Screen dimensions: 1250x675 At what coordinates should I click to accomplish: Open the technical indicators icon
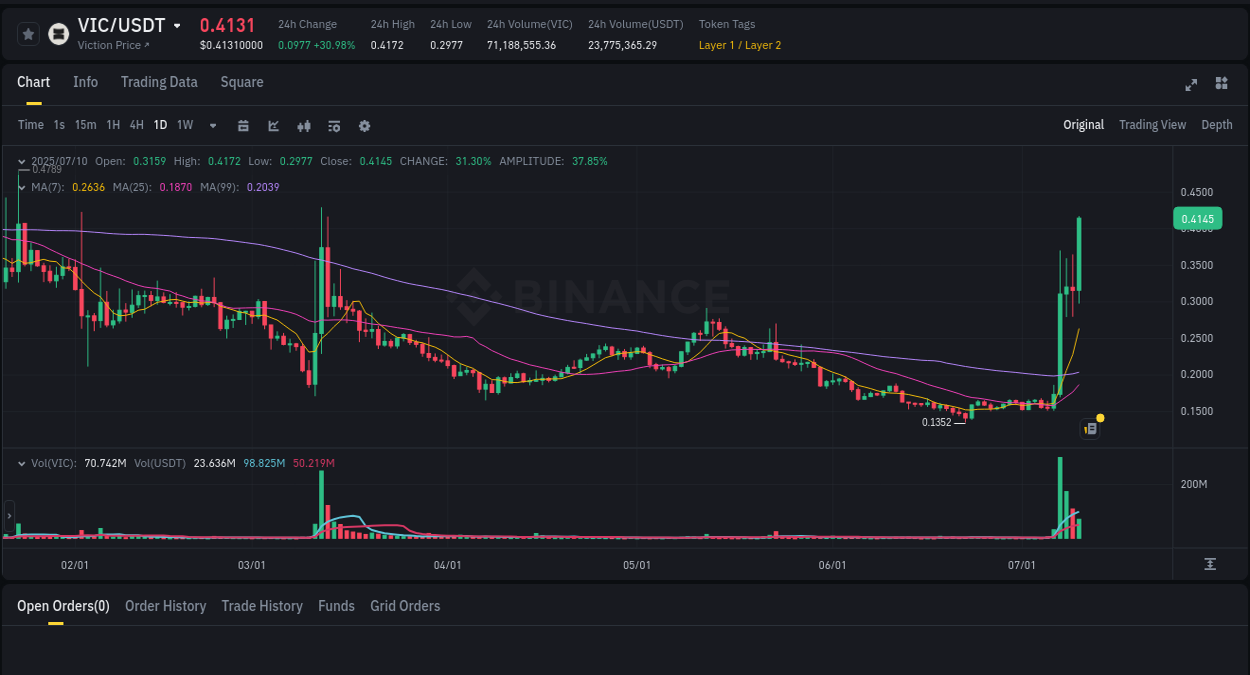click(x=333, y=125)
